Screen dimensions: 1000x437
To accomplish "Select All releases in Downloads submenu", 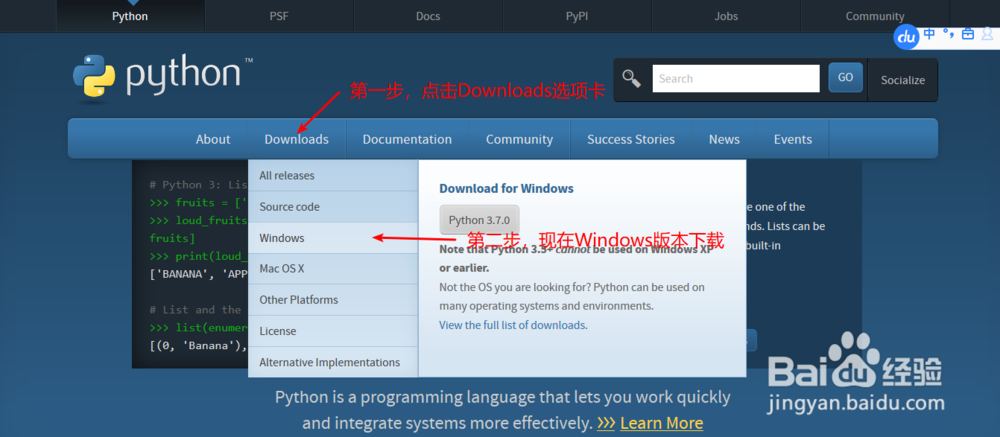I will 333,175.
